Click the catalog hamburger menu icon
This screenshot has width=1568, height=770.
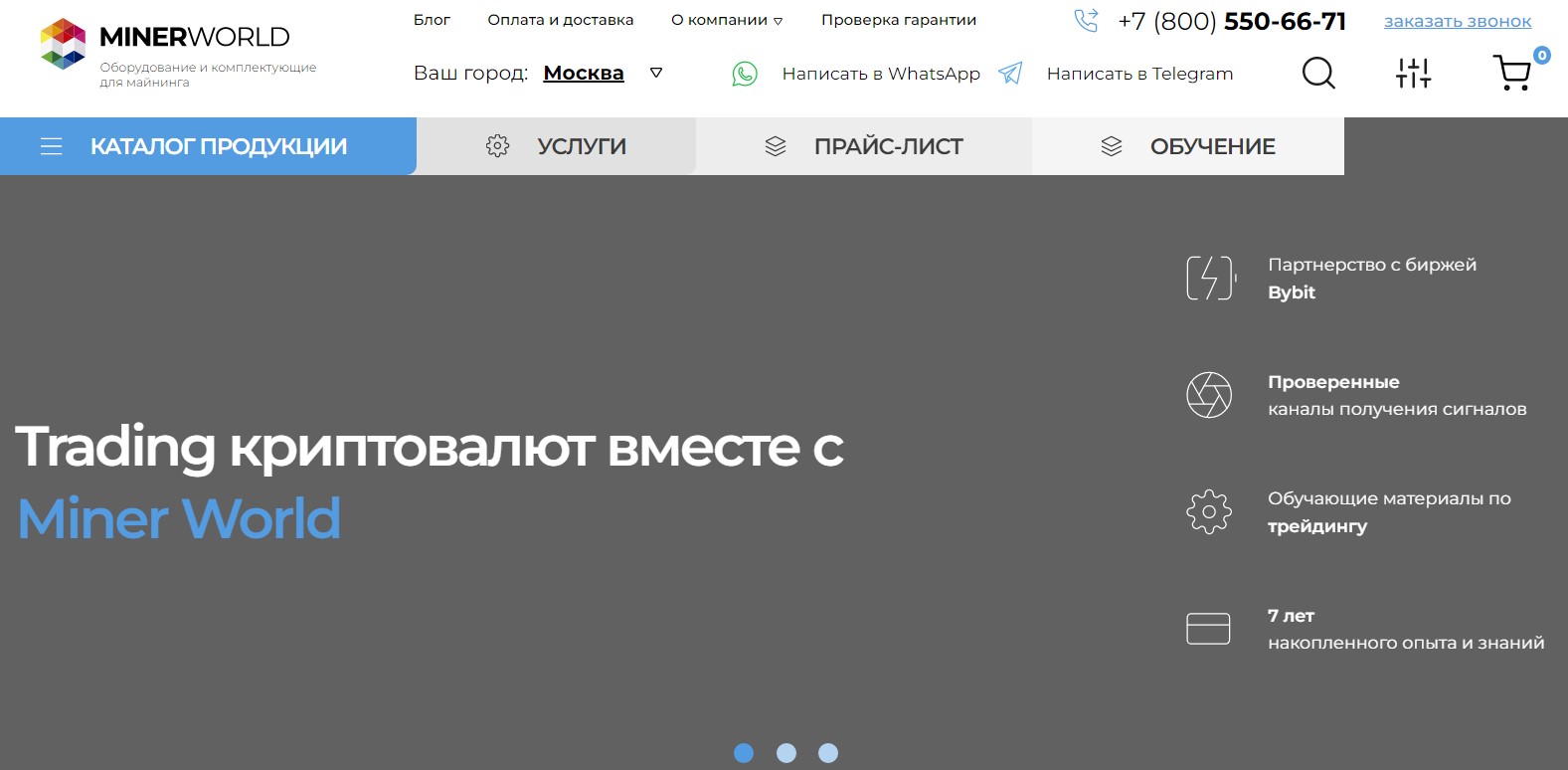coord(52,146)
